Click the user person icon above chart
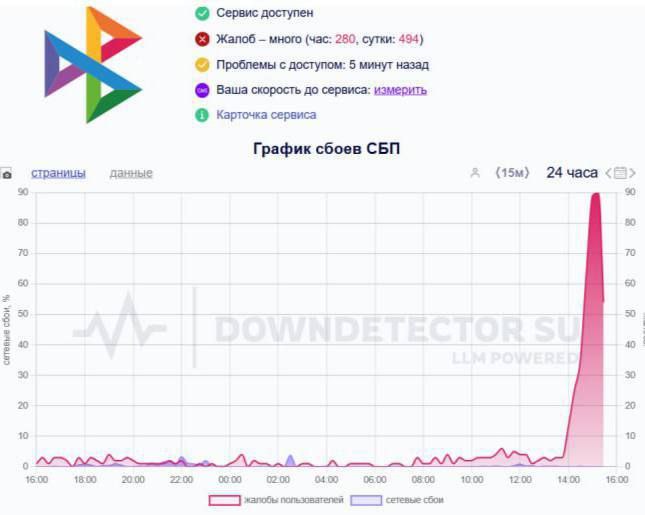 [475, 173]
